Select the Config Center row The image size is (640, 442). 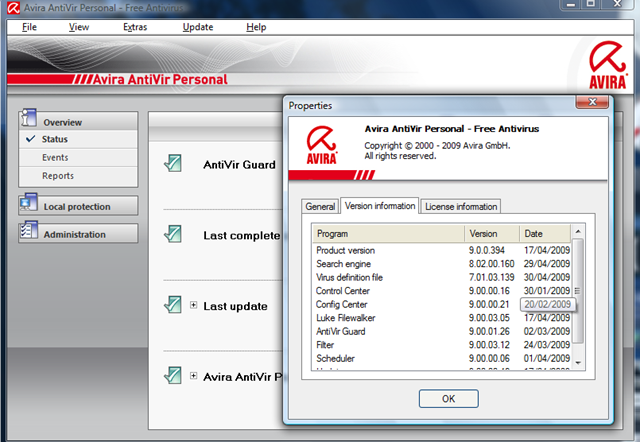click(442, 304)
